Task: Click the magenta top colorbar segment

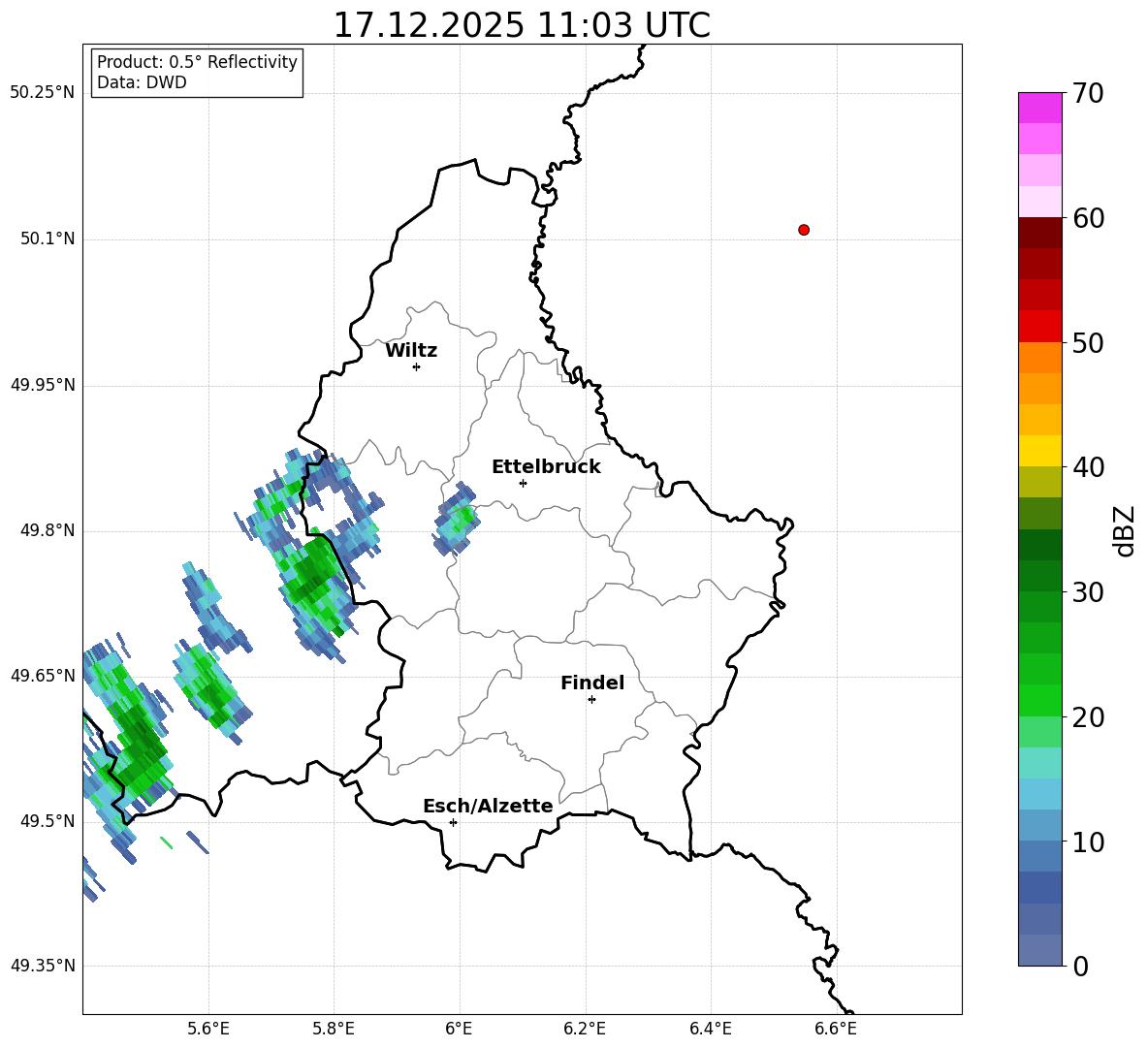Action: pyautogui.click(x=1039, y=108)
